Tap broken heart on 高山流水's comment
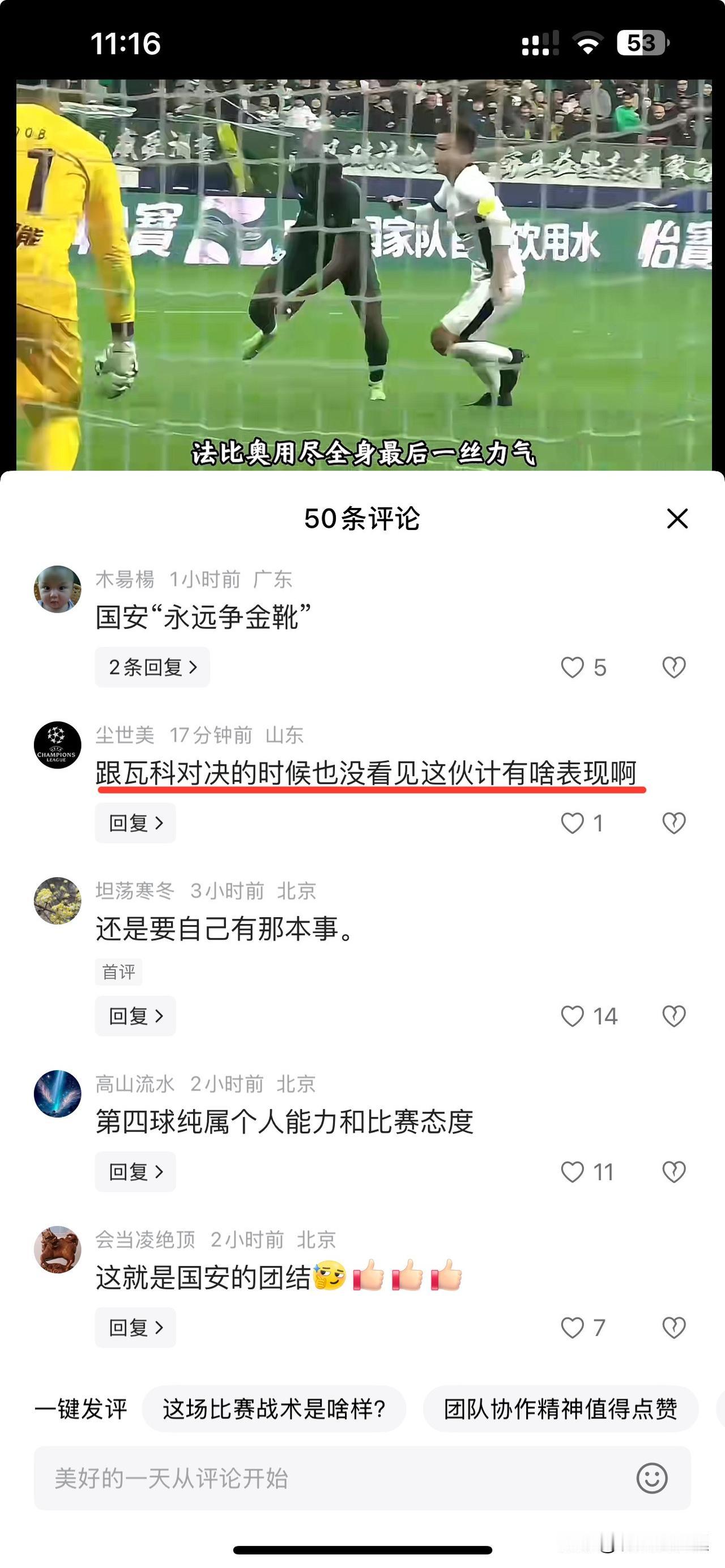Image resolution: width=725 pixels, height=1568 pixels. (x=674, y=1172)
